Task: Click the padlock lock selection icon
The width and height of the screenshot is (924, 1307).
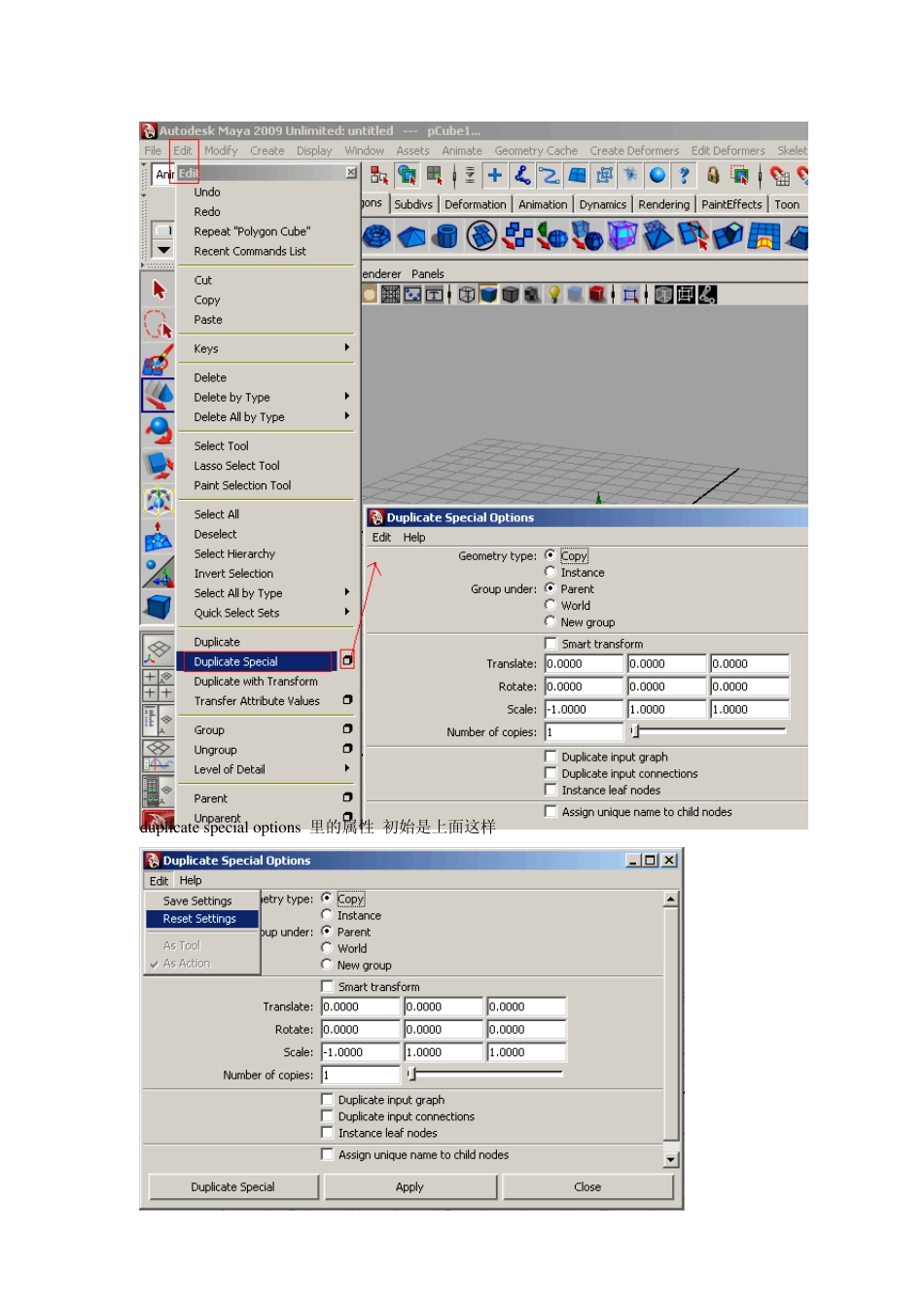Action: [713, 175]
